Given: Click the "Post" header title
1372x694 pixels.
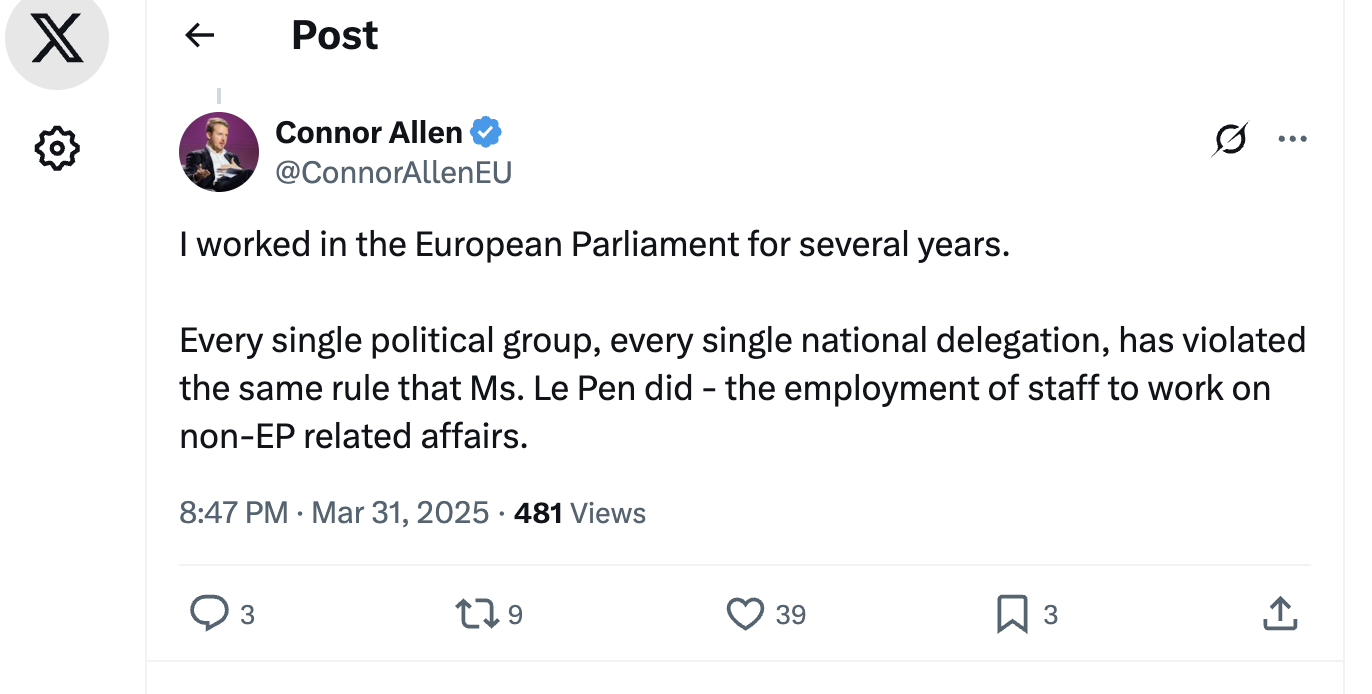Looking at the screenshot, I should coord(335,36).
